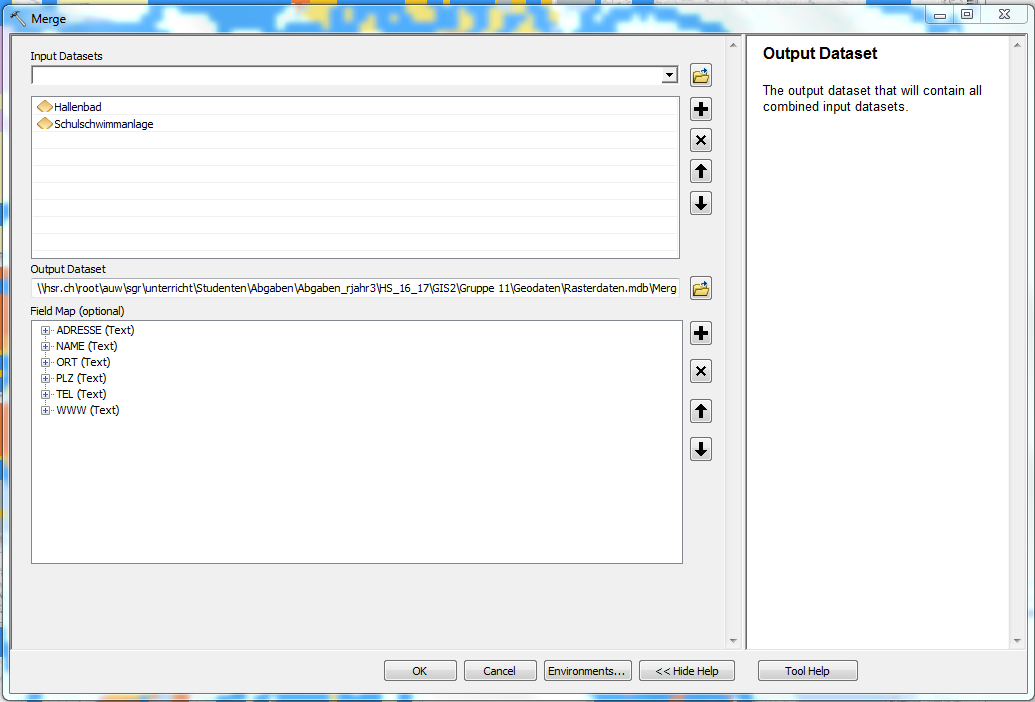The height and width of the screenshot is (702, 1035).
Task: Hide the help panel
Action: [686, 671]
